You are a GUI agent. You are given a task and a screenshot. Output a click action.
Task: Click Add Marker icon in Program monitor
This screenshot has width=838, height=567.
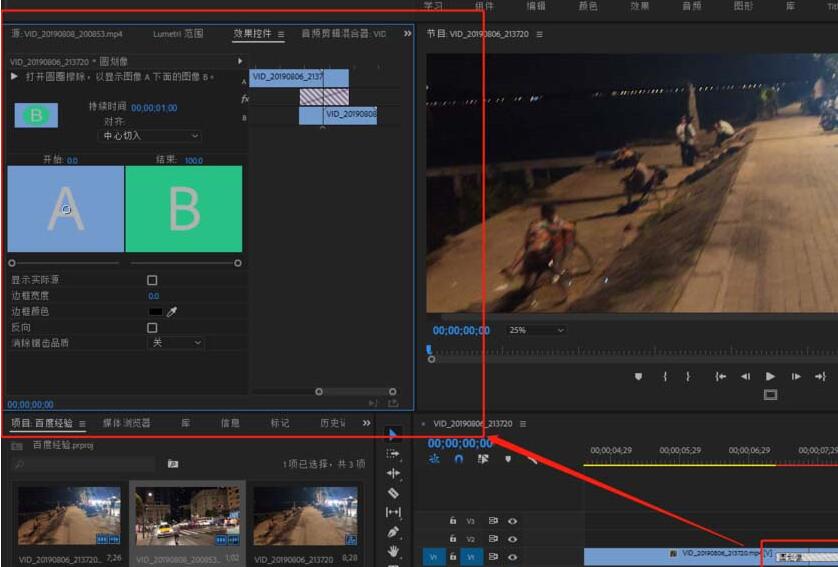click(x=638, y=376)
